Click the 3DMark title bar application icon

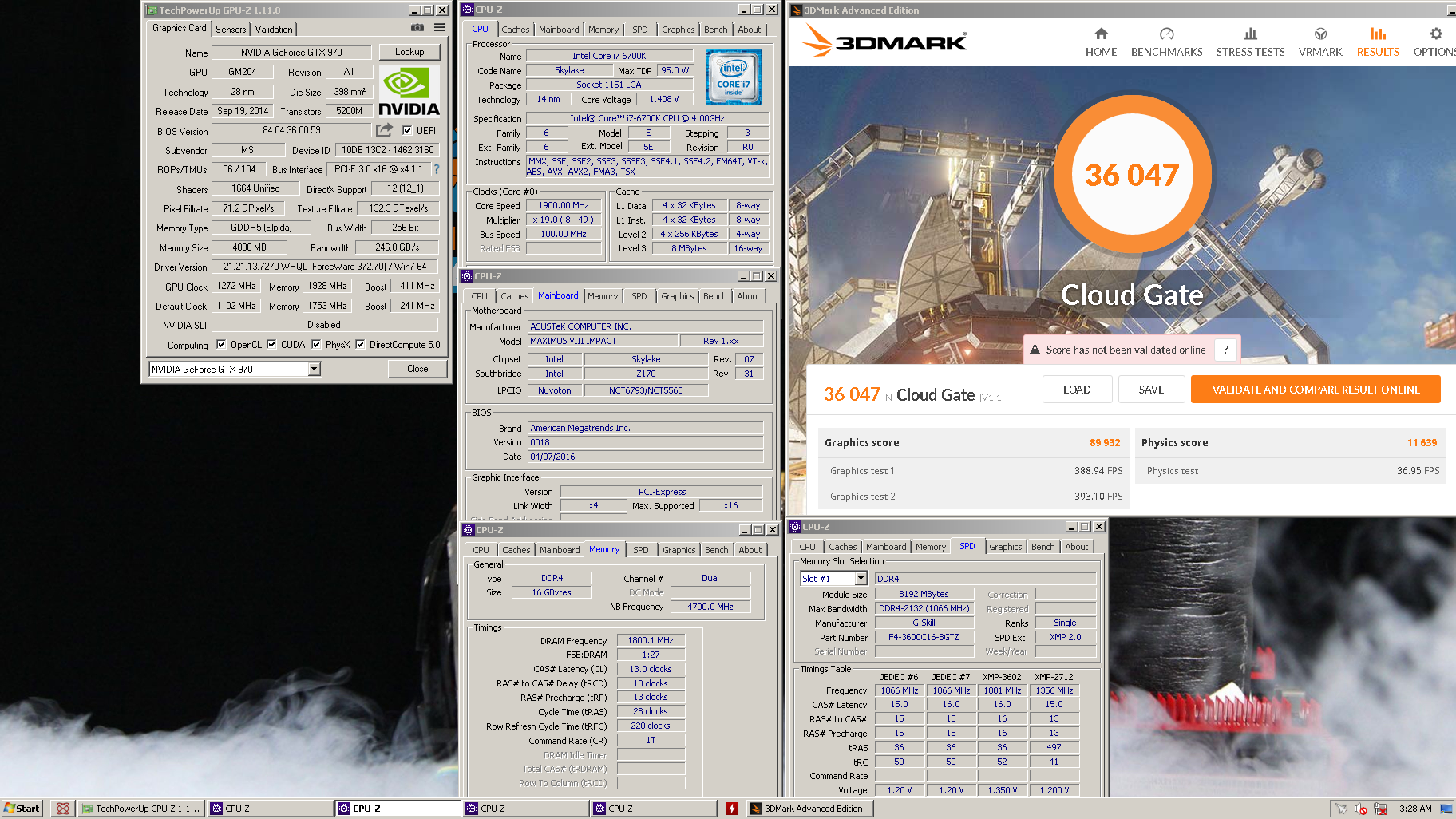[x=796, y=10]
